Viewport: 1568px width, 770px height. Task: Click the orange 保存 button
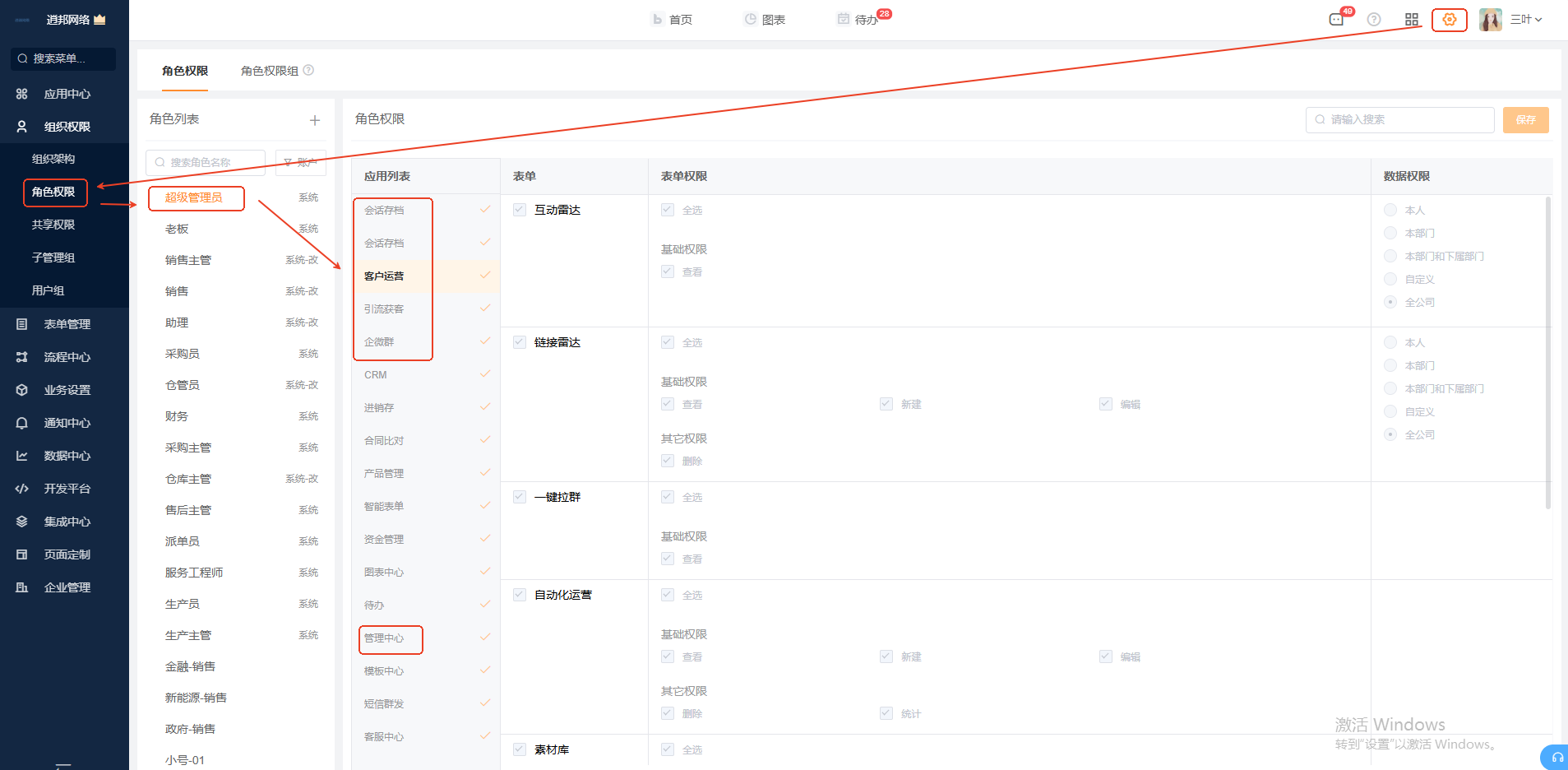point(1525,120)
